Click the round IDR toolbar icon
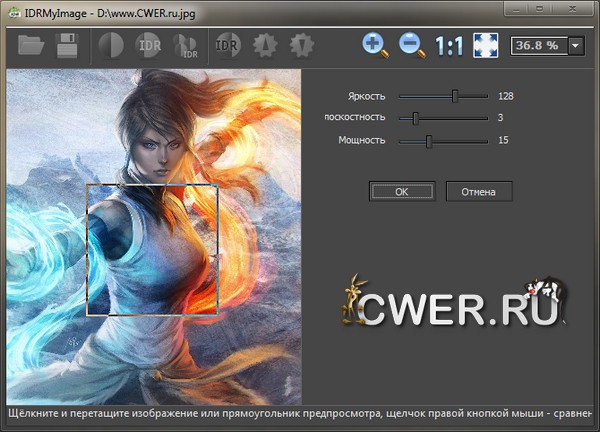The height and width of the screenshot is (432, 600). [149, 45]
